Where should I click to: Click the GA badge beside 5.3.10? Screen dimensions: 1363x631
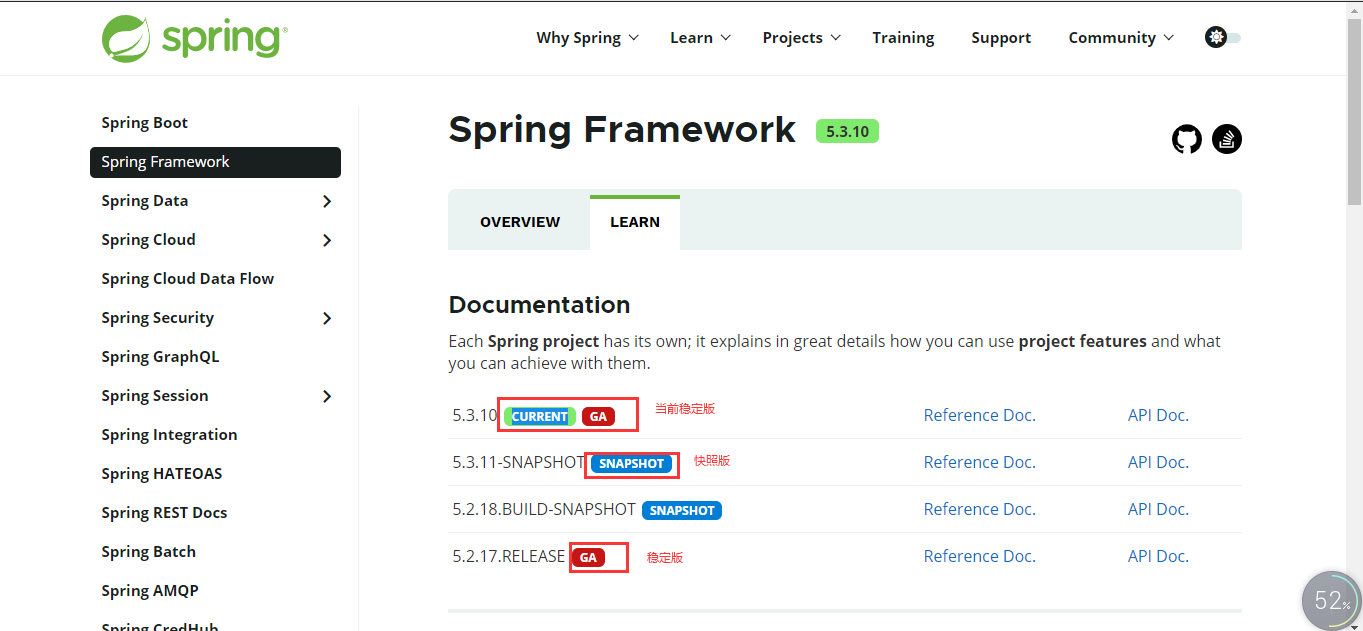coord(598,417)
